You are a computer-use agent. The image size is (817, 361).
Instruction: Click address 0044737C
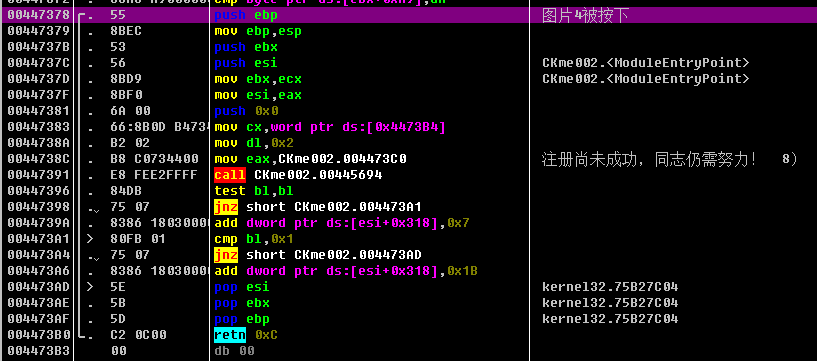39,63
